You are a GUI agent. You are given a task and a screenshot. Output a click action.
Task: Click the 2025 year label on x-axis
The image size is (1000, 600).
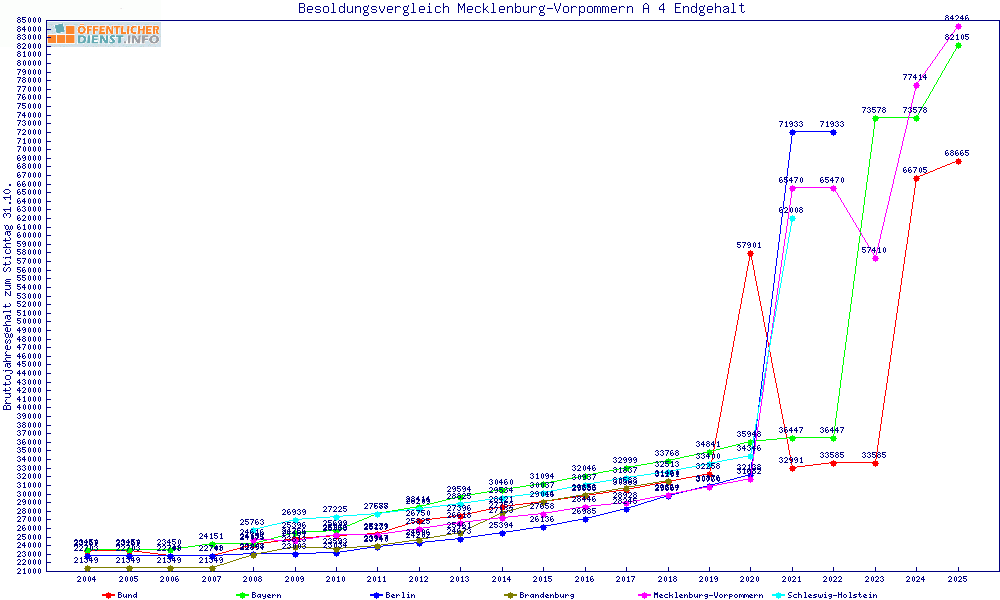coord(958,579)
